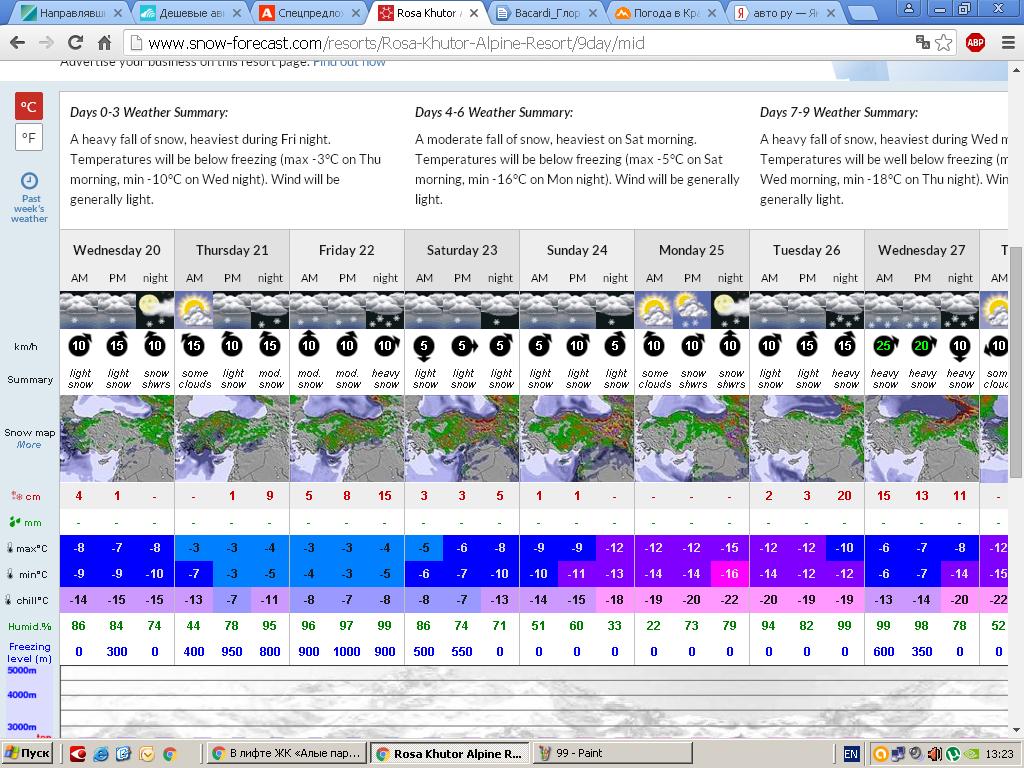Viewport: 1024px width, 768px height.
Task: Click the 13:23 system clock
Action: pyautogui.click(x=999, y=754)
